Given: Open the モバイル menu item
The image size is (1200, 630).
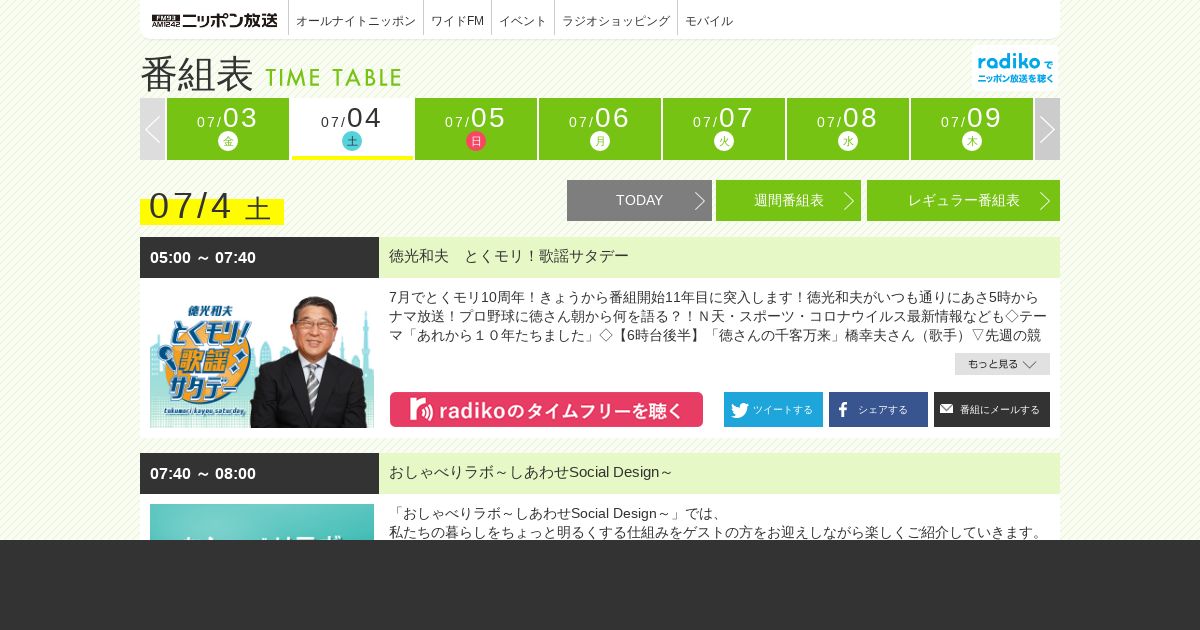Looking at the screenshot, I should [x=709, y=21].
